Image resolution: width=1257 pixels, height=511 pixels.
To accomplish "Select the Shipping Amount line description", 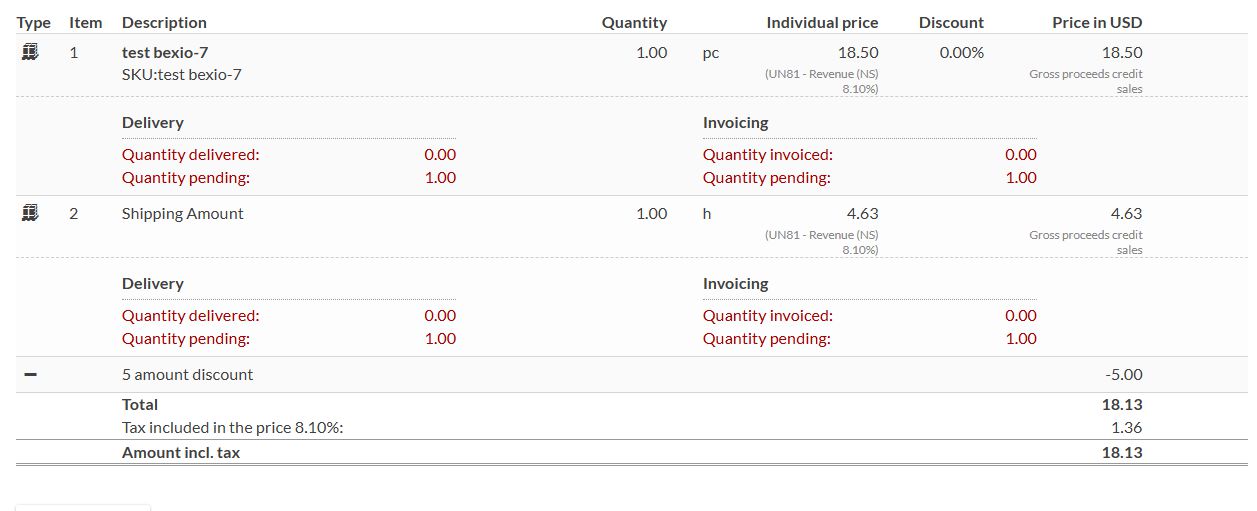I will coord(182,213).
